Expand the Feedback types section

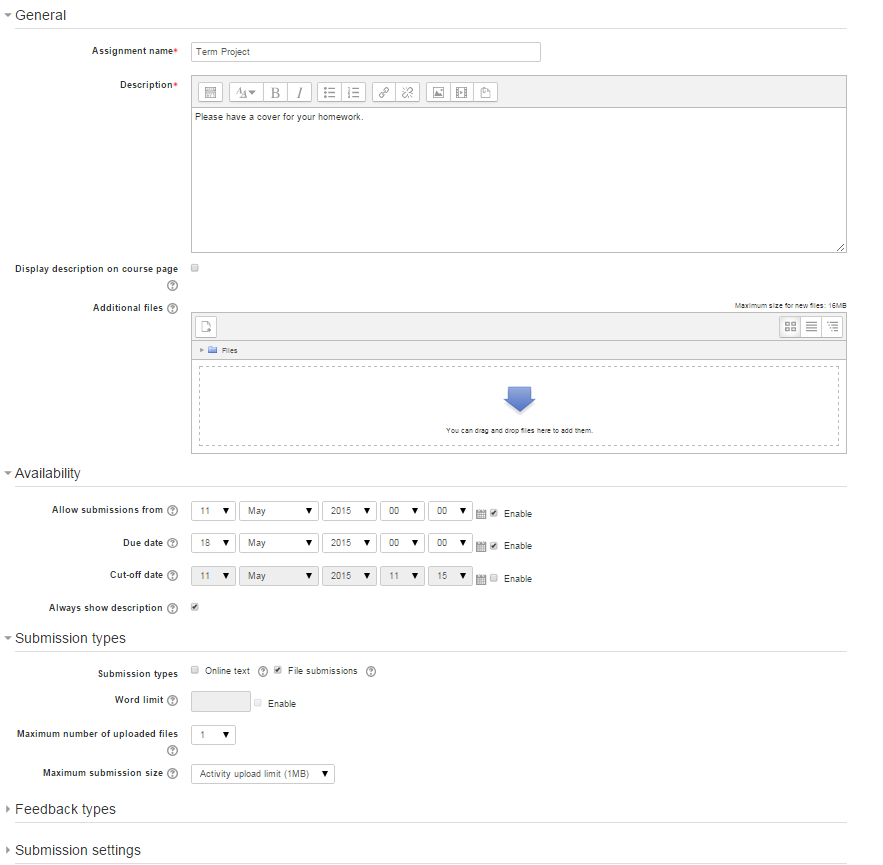click(x=65, y=809)
